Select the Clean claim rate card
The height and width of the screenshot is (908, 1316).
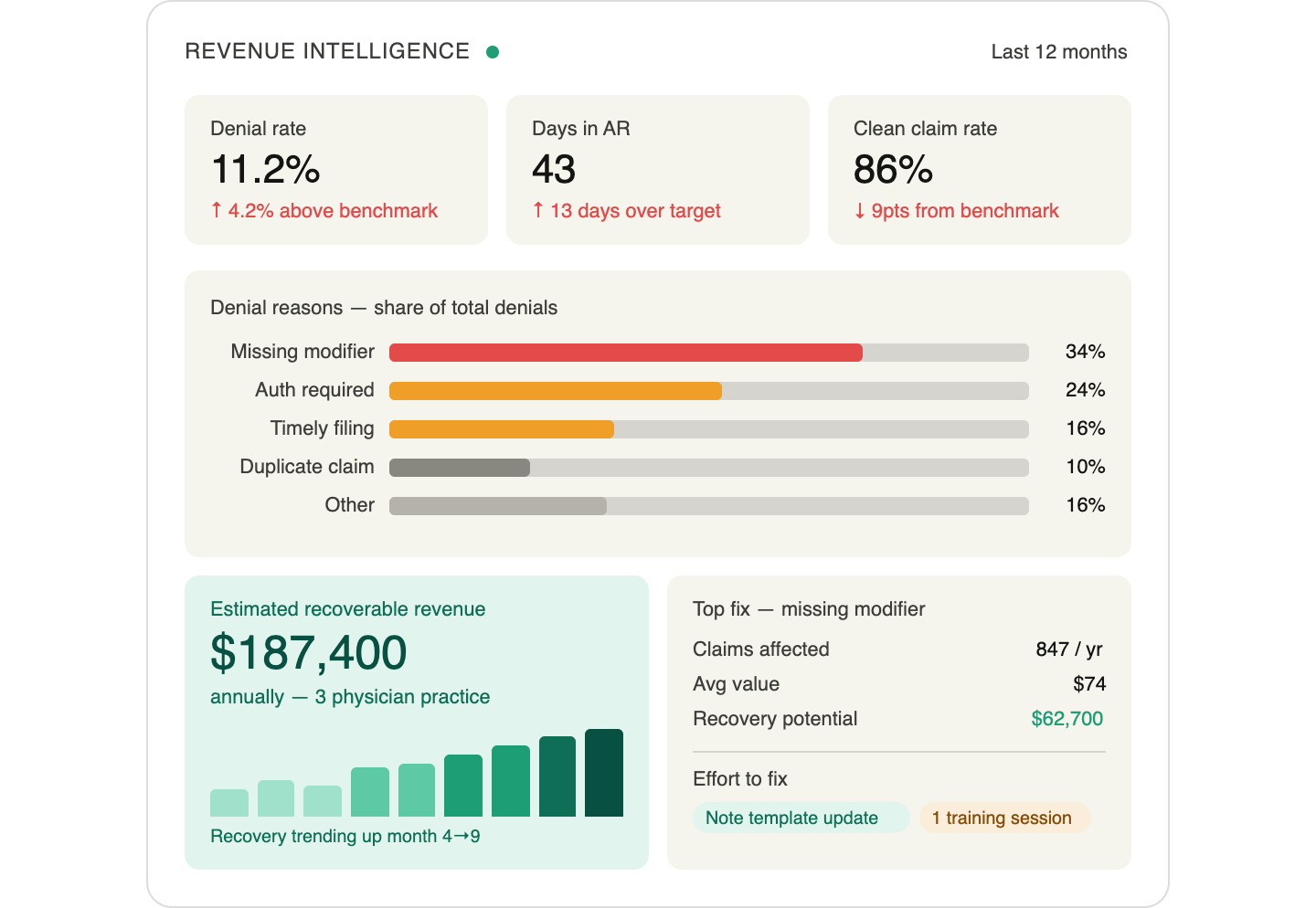point(979,169)
